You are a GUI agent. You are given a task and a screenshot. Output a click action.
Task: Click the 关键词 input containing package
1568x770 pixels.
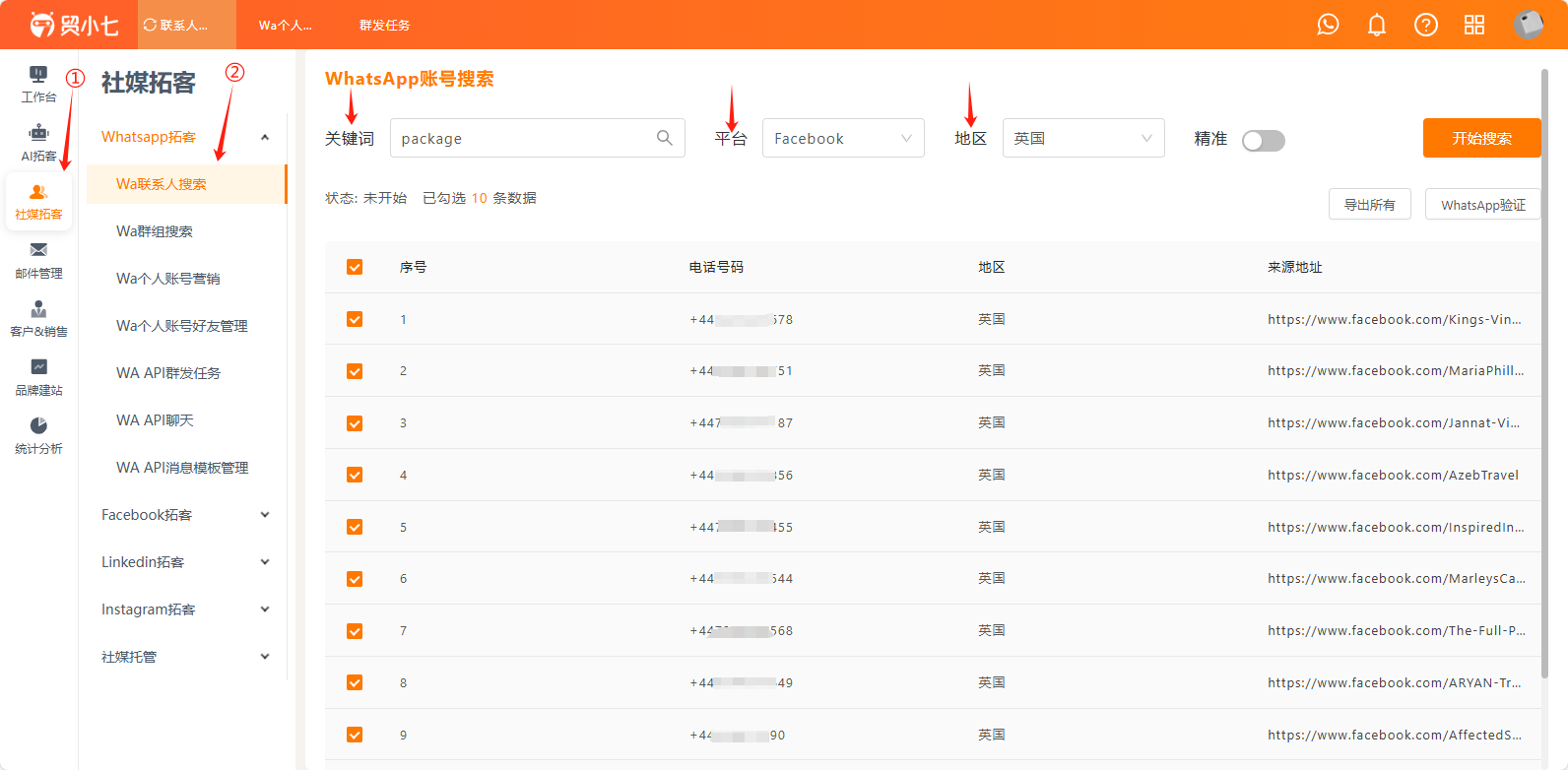point(538,138)
